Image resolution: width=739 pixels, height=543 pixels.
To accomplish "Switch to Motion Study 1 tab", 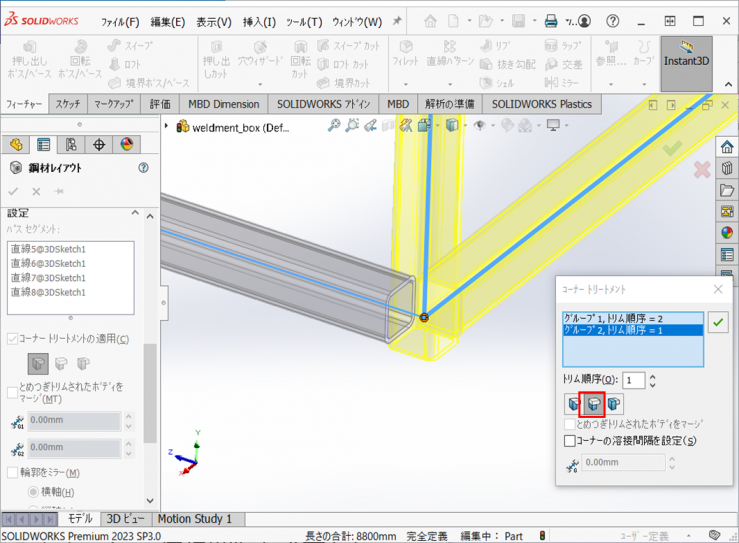I will click(194, 519).
